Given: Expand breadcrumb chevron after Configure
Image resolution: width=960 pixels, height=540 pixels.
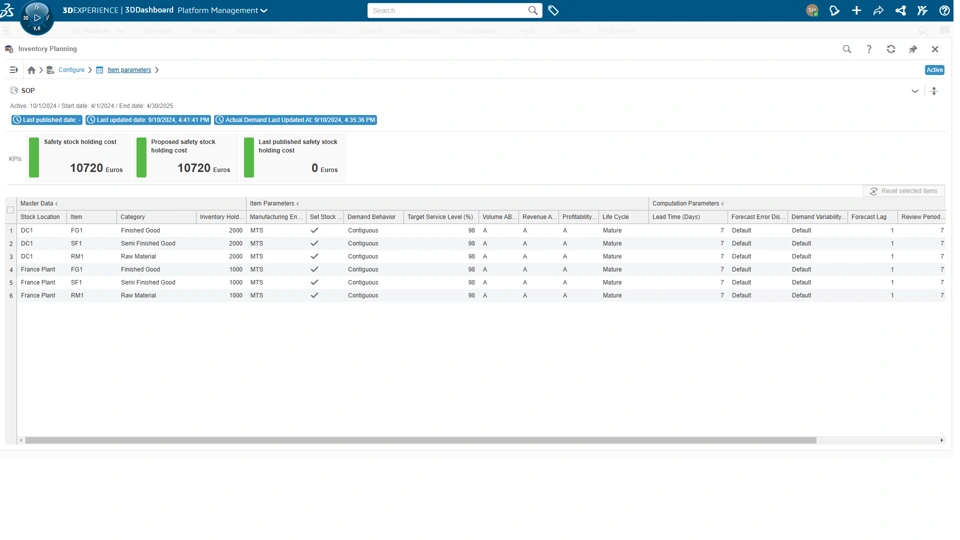Looking at the screenshot, I should (90, 70).
